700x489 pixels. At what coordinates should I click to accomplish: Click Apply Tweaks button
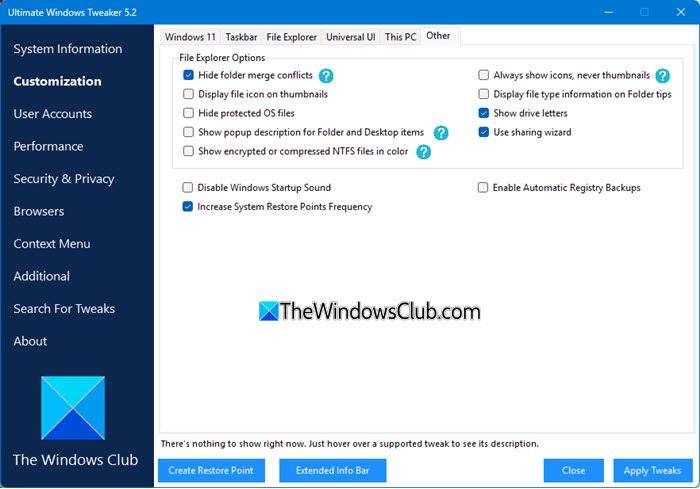coord(652,470)
